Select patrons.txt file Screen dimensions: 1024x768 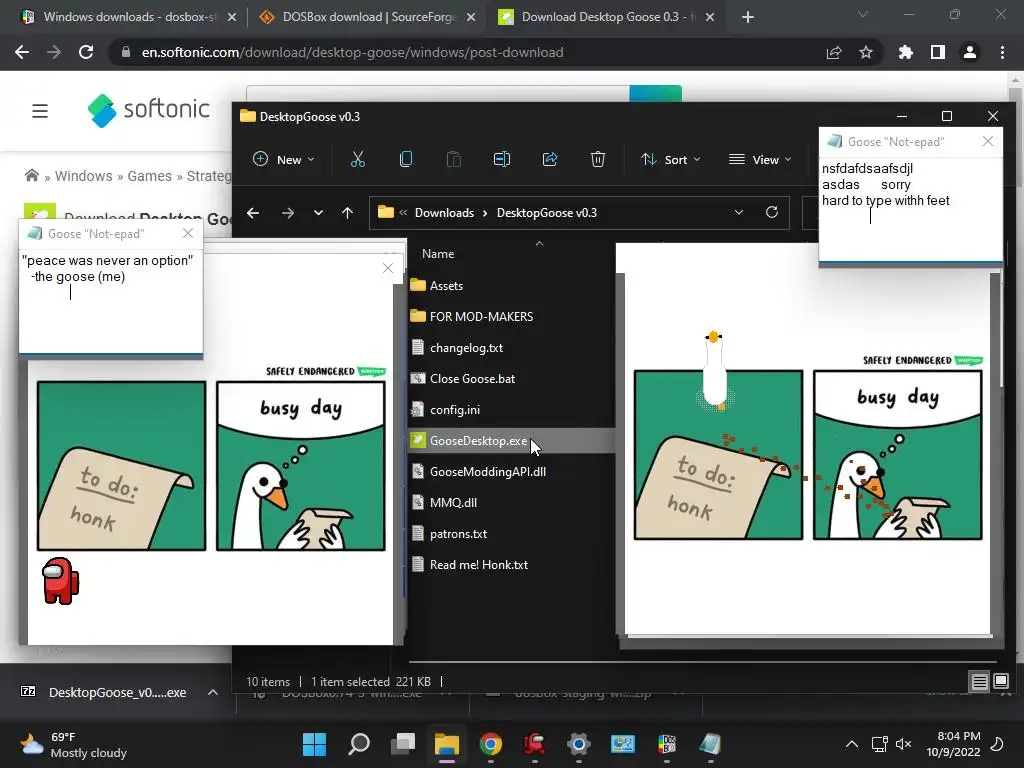(458, 534)
